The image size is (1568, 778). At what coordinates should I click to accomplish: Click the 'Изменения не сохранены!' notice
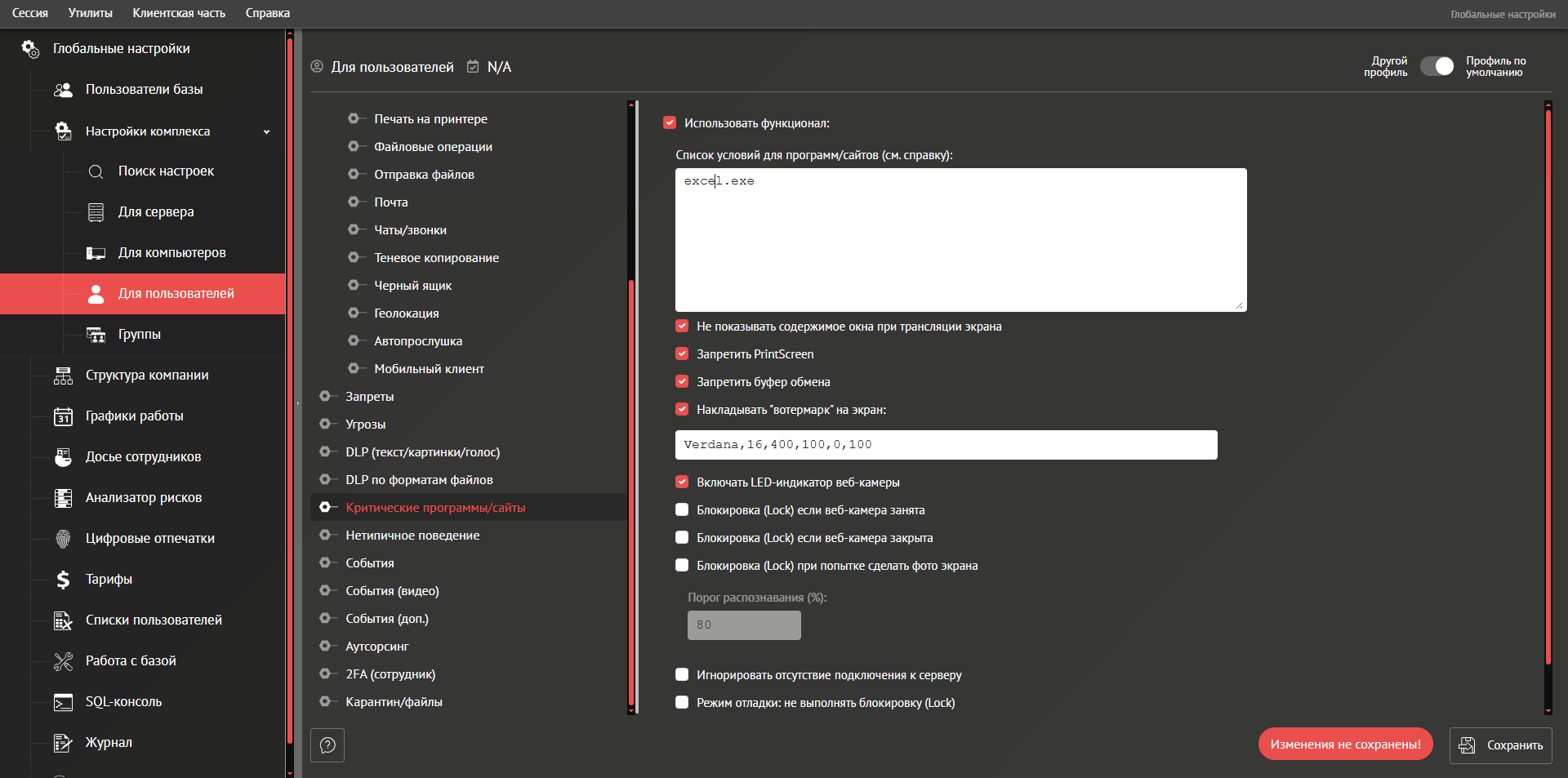point(1345,745)
